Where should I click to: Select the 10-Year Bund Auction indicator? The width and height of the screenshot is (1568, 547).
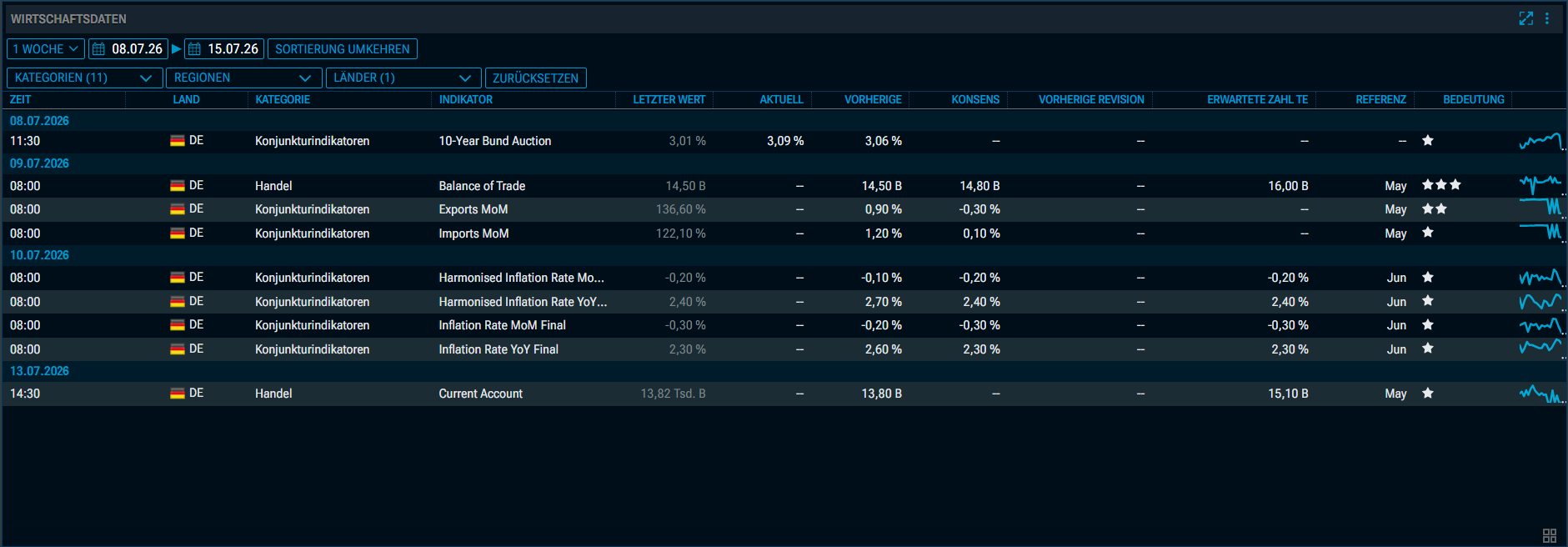coord(495,141)
